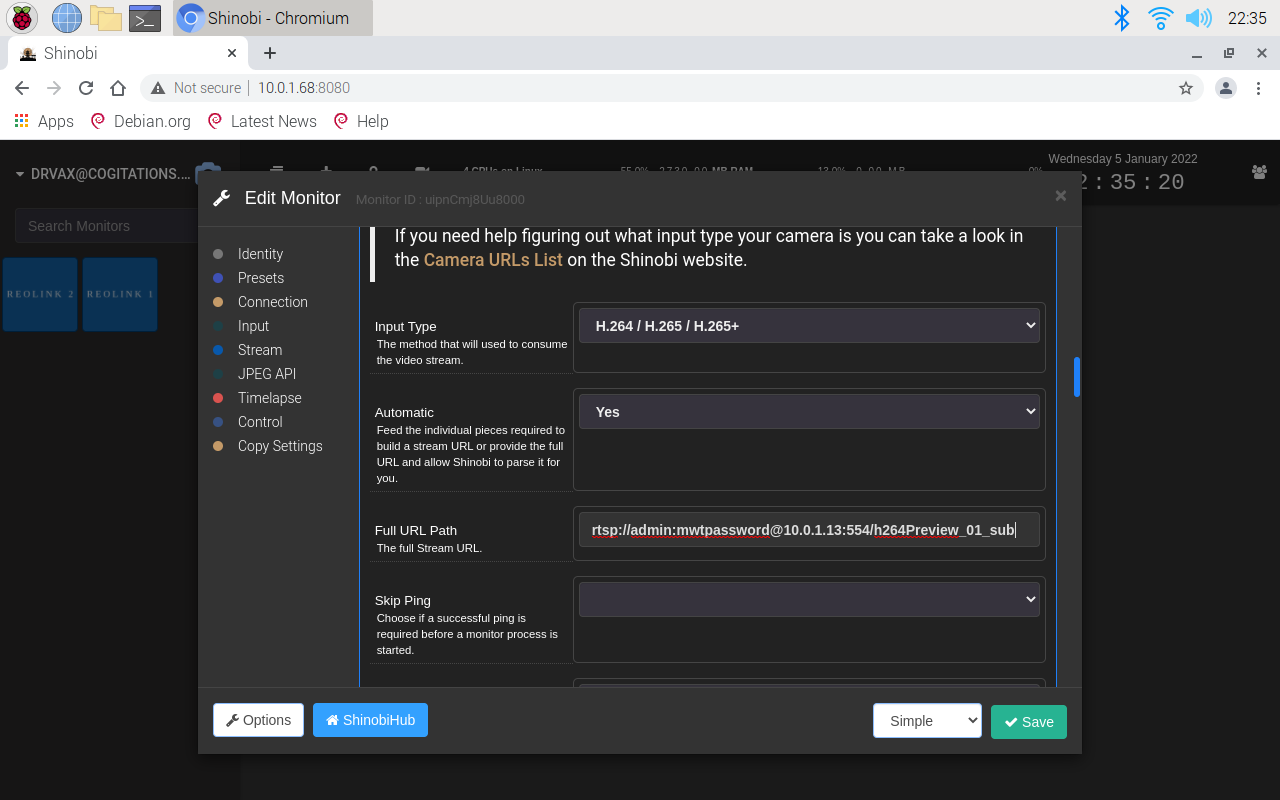
Task: Open the Help bookmark
Action: (x=361, y=121)
